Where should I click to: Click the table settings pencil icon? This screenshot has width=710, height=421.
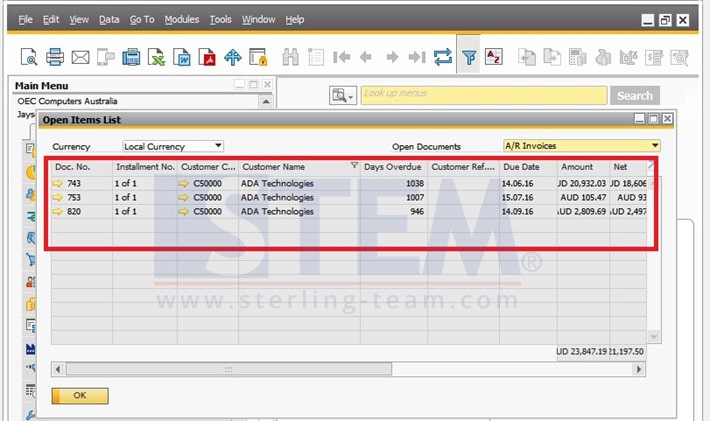tap(651, 166)
